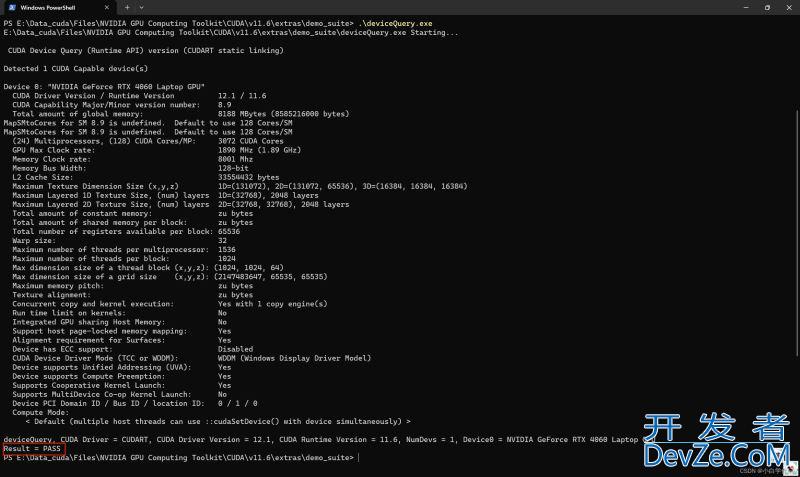Open a new terminal tab

point(127,8)
